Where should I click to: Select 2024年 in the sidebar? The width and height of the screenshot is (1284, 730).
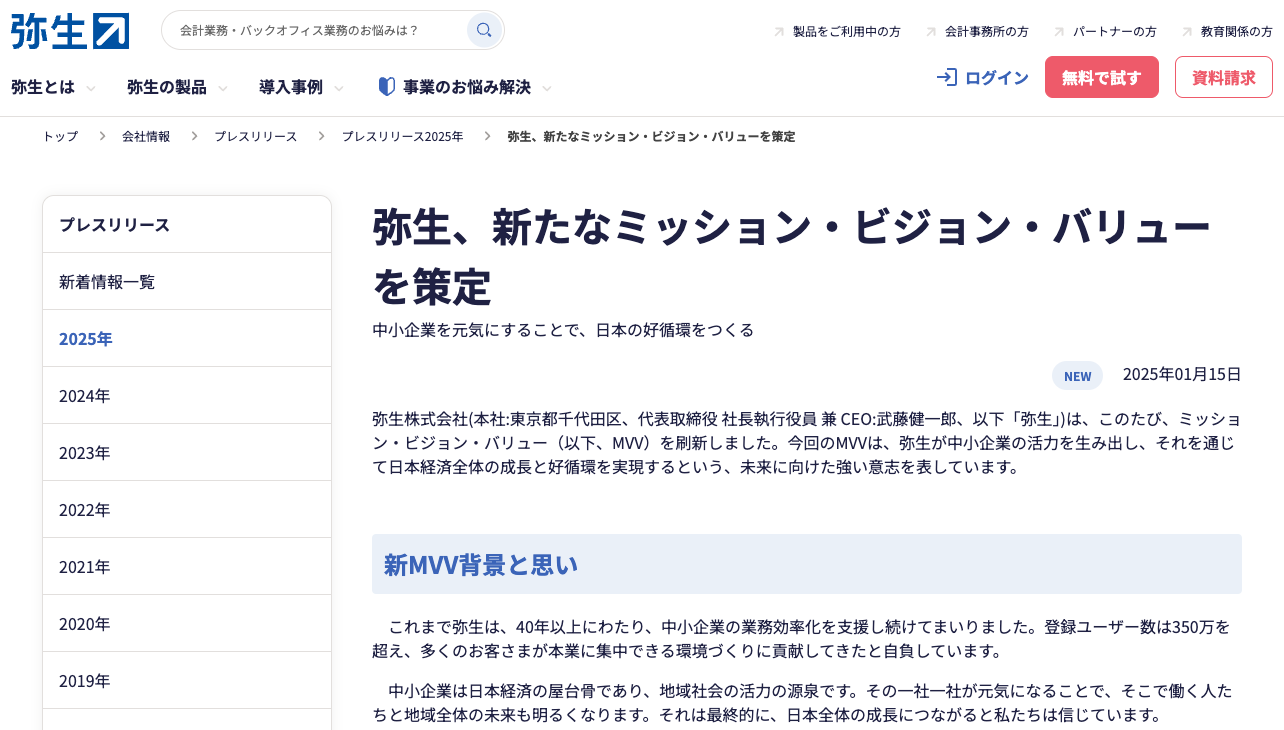click(x=187, y=395)
